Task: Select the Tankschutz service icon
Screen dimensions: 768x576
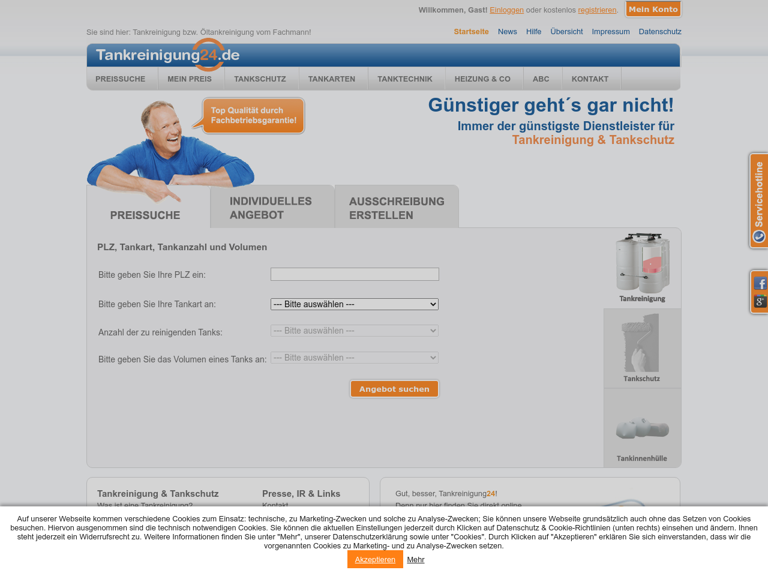Action: tap(642, 348)
